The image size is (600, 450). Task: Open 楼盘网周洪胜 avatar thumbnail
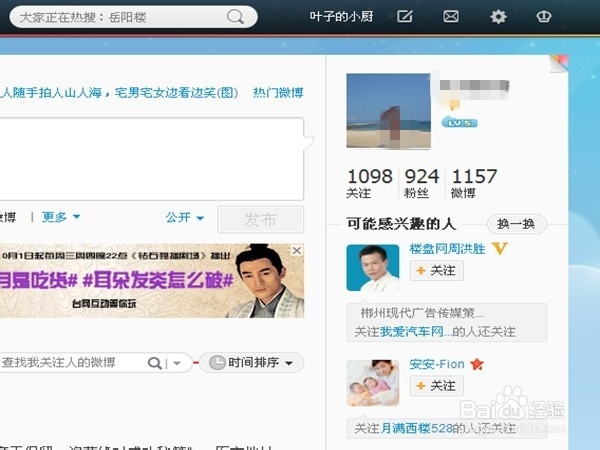(373, 268)
